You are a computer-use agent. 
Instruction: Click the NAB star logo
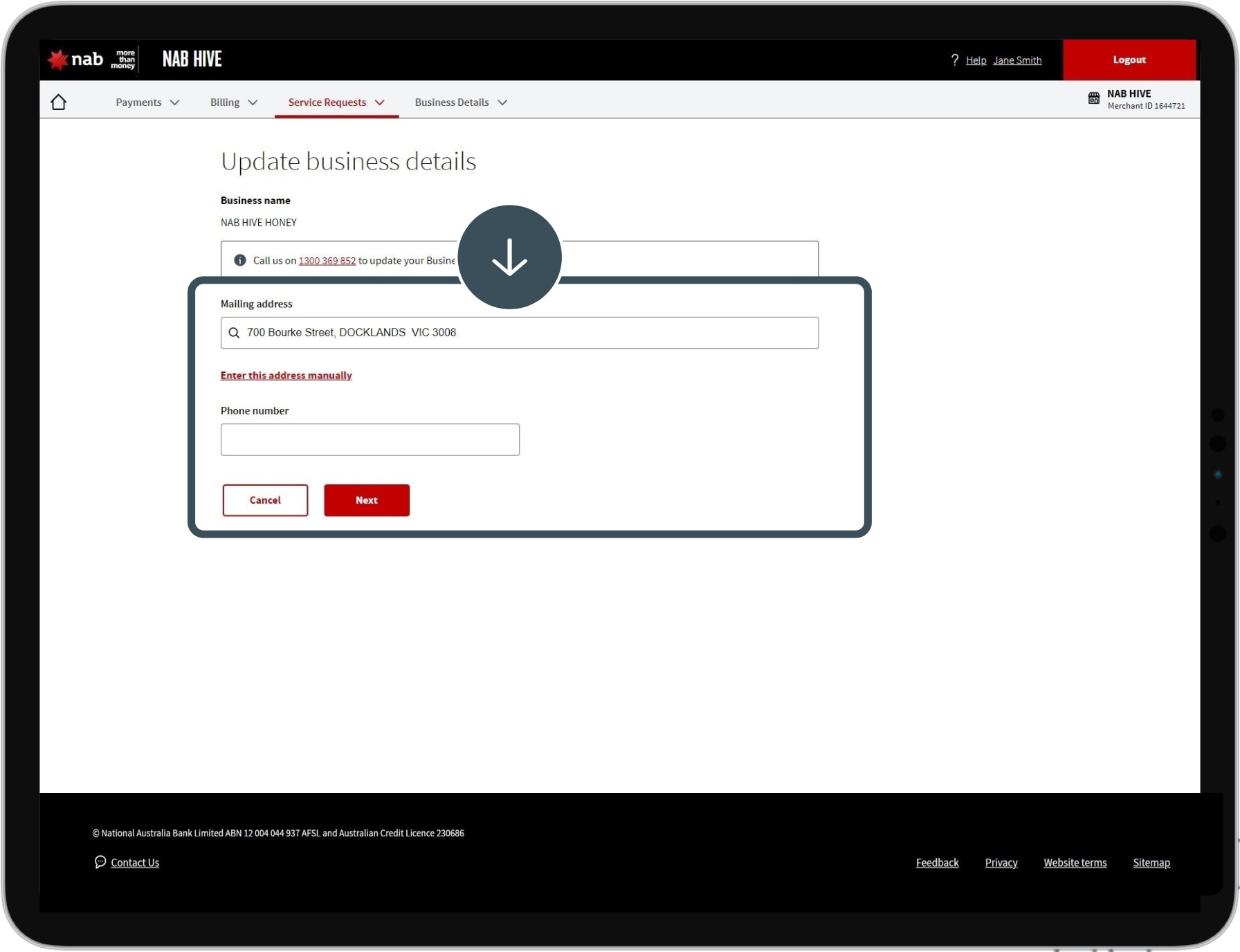tap(58, 59)
